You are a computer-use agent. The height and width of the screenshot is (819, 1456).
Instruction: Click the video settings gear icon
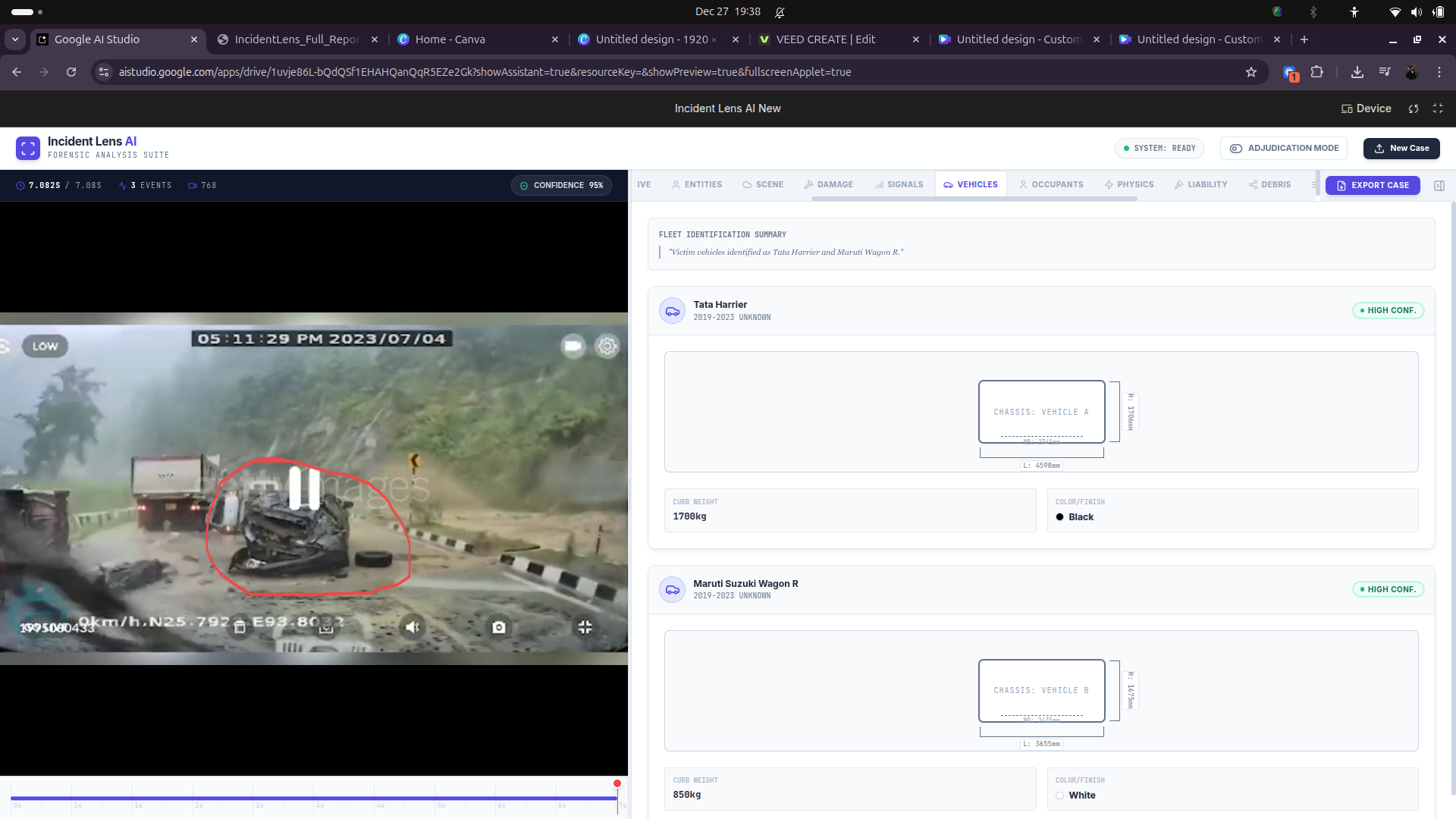[607, 347]
